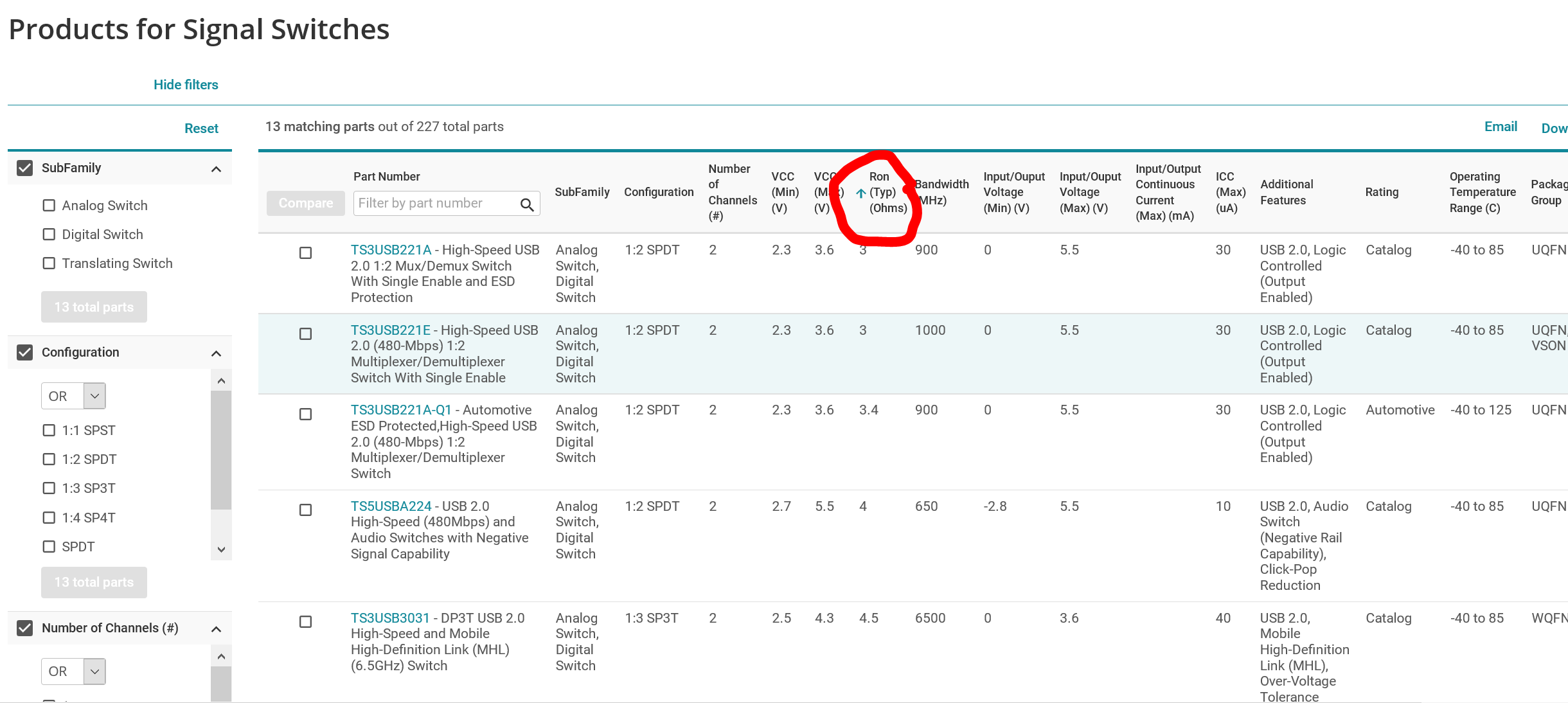The width and height of the screenshot is (1568, 703).
Task: Click the Compare button
Action: pos(306,203)
